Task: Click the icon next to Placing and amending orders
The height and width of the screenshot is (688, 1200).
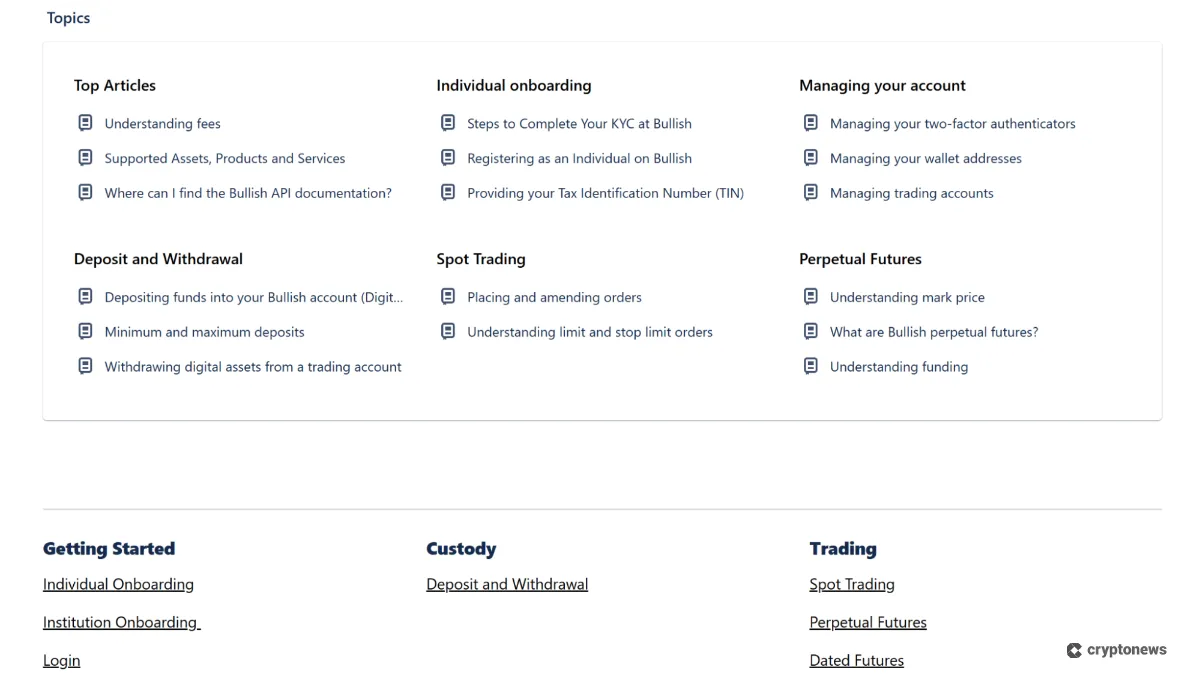Action: click(x=448, y=297)
